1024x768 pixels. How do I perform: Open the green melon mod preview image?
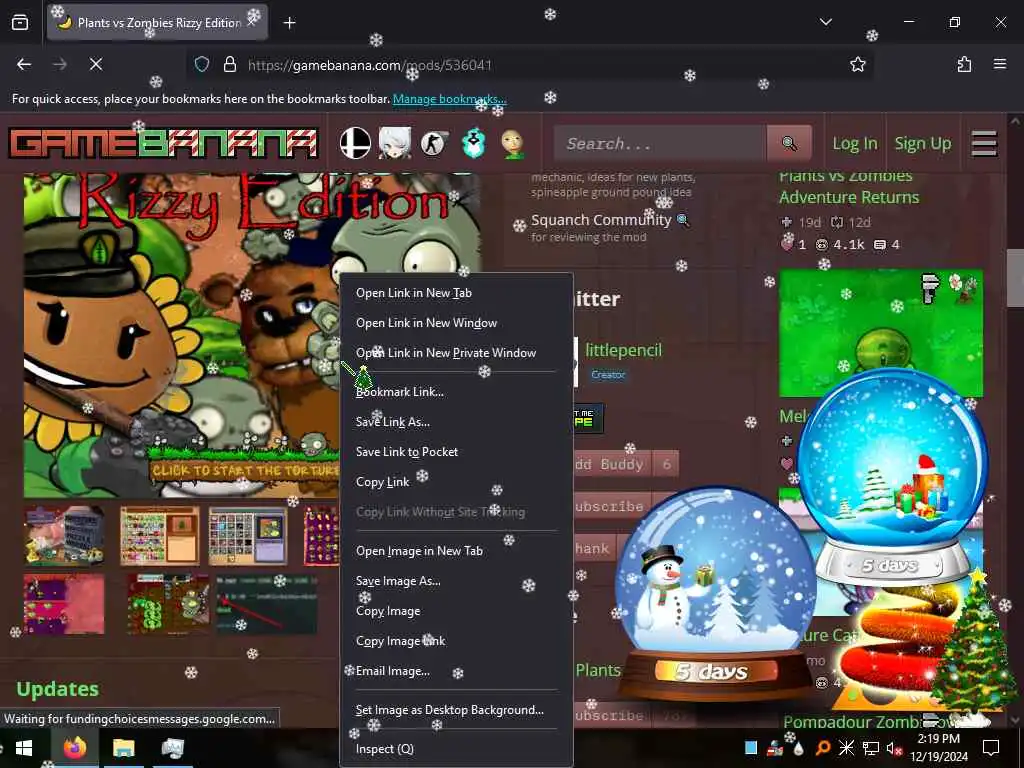[x=880, y=333]
